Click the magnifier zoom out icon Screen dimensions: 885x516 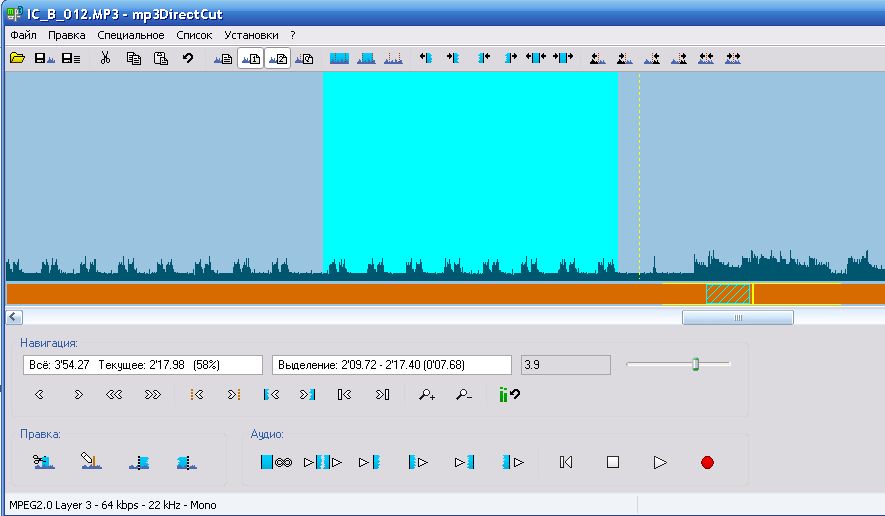(x=464, y=395)
